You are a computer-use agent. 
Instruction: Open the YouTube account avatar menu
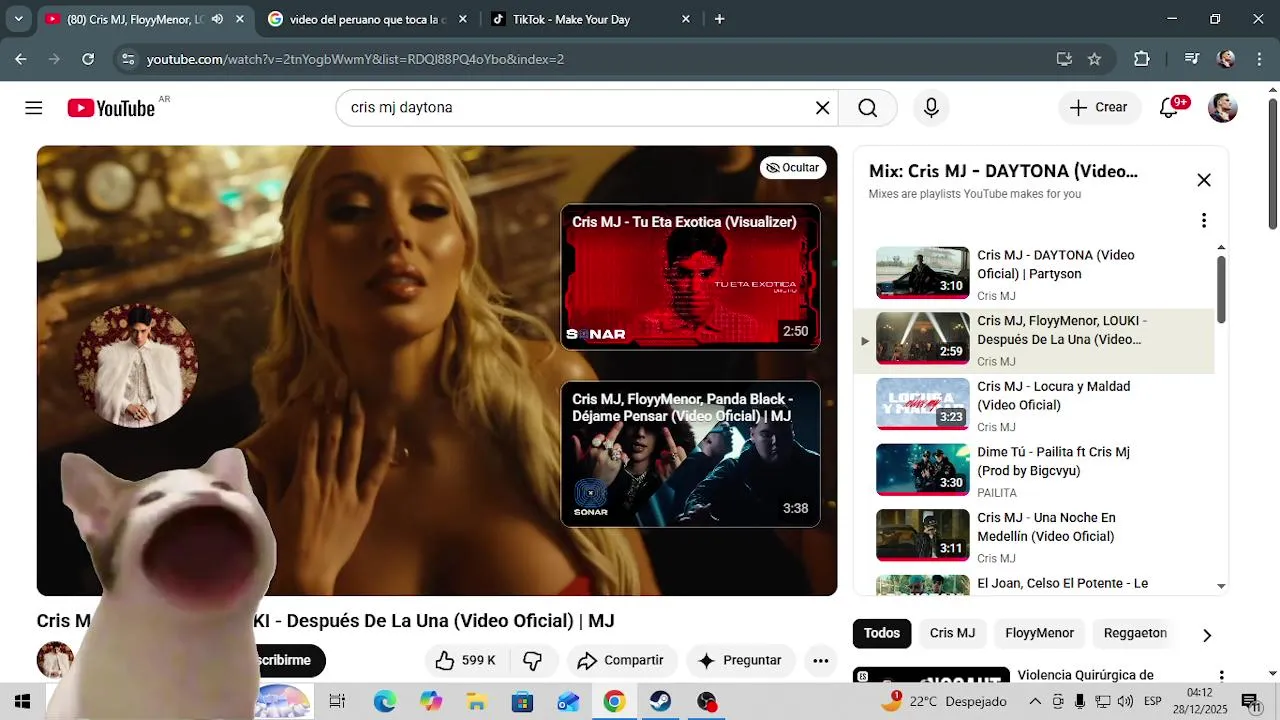[x=1223, y=108]
